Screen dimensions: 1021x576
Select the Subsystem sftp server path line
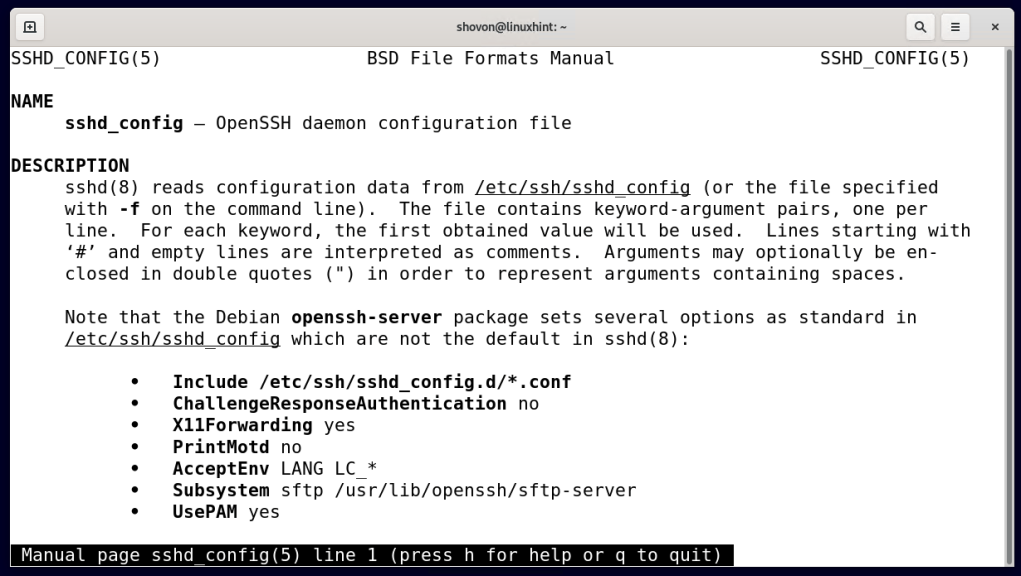pos(404,490)
